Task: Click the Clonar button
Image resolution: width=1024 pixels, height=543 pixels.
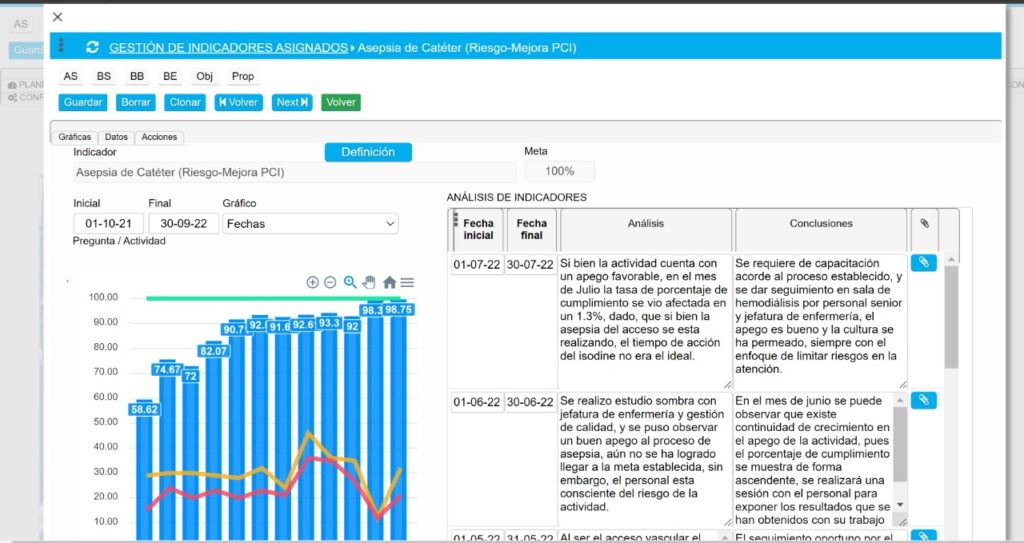Action: click(x=185, y=102)
